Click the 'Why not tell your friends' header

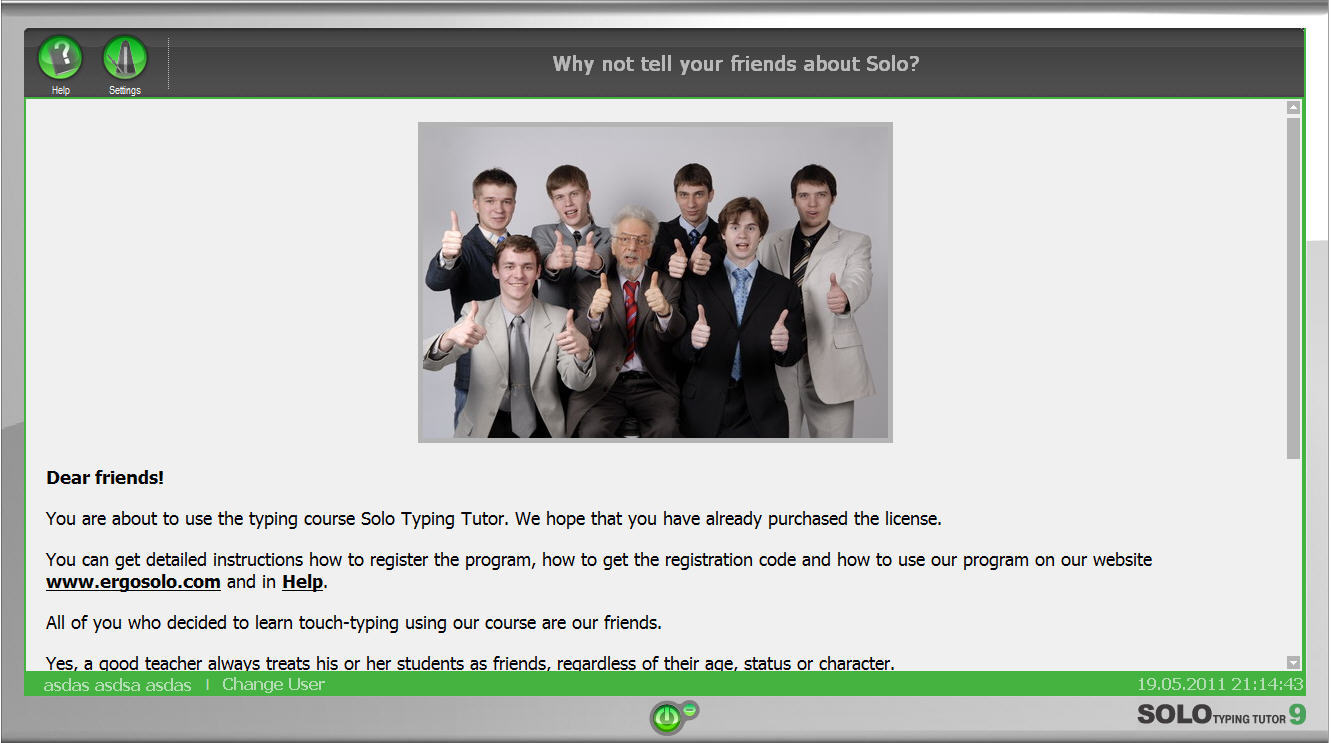coord(735,64)
